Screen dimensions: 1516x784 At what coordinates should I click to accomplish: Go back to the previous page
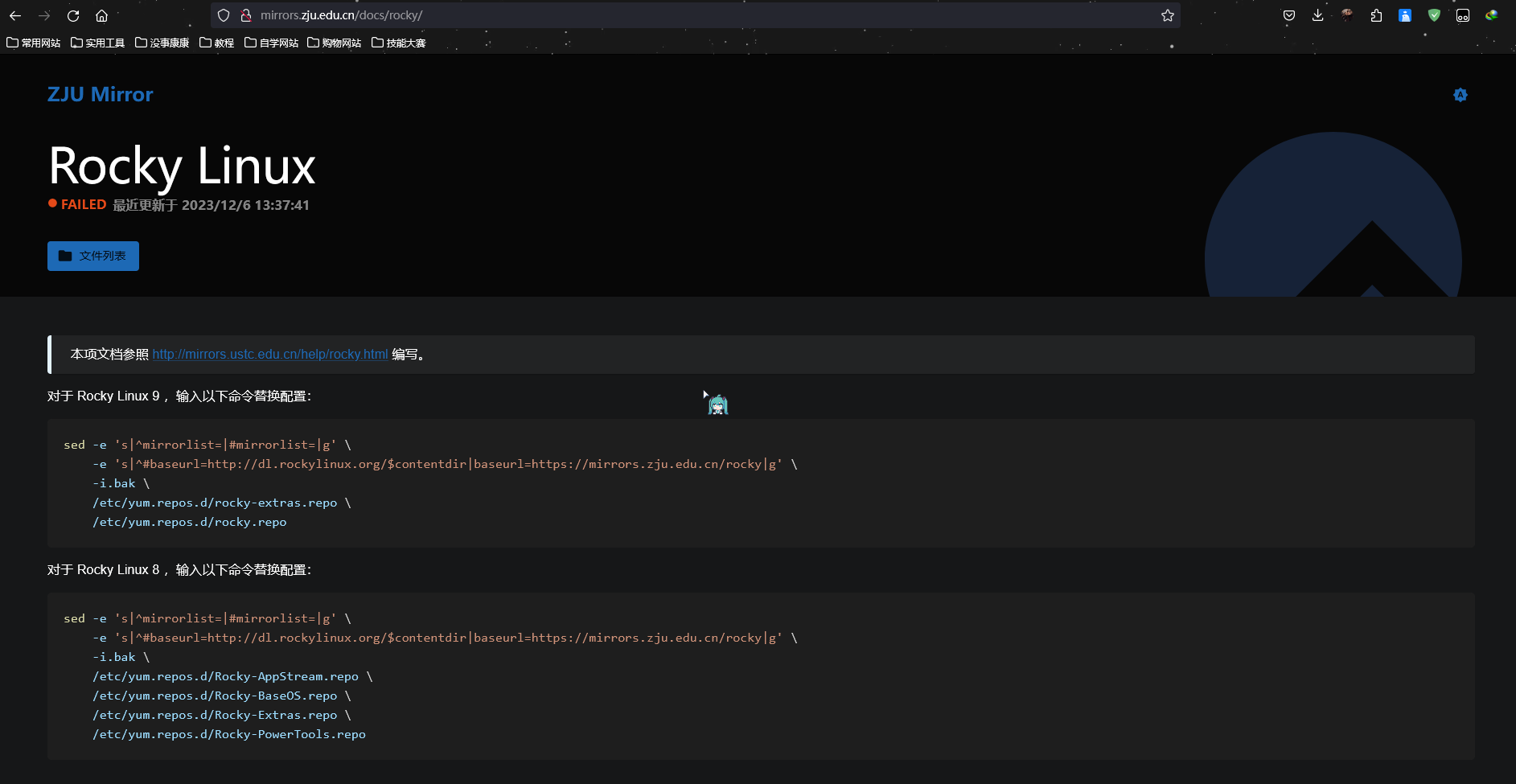pyautogui.click(x=15, y=15)
